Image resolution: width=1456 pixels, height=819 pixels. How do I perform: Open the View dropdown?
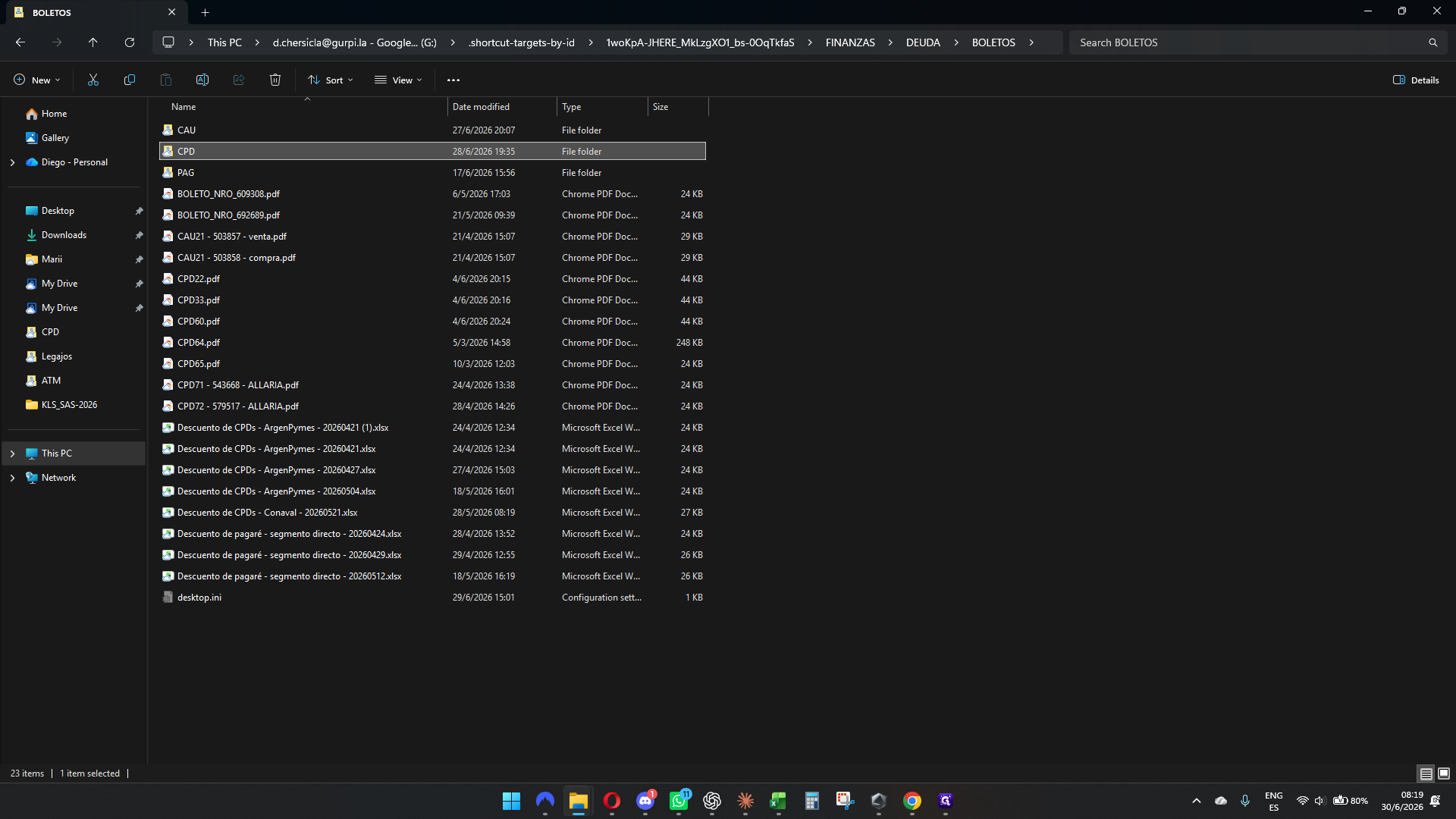(398, 80)
